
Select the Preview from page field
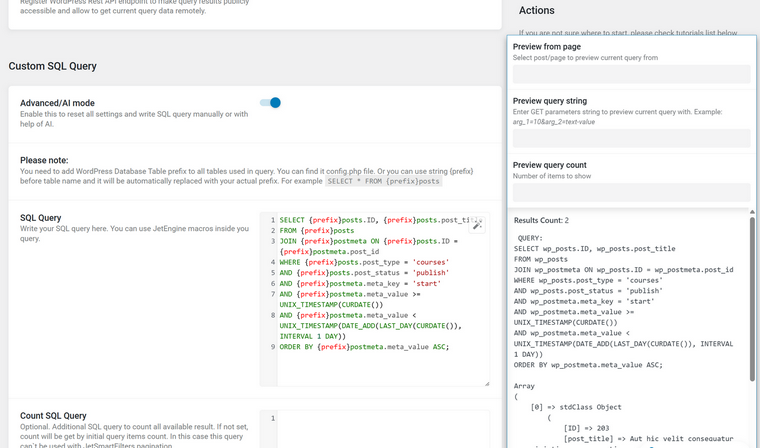[632, 74]
